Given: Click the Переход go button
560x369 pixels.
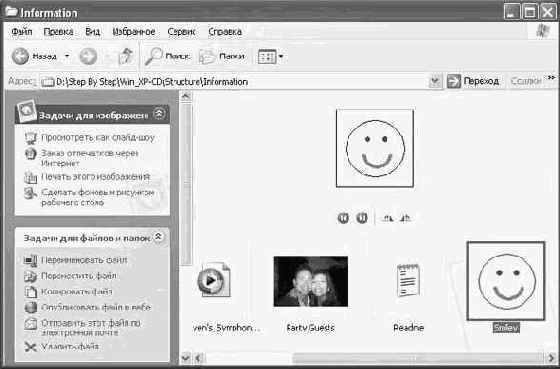Looking at the screenshot, I should coord(473,81).
